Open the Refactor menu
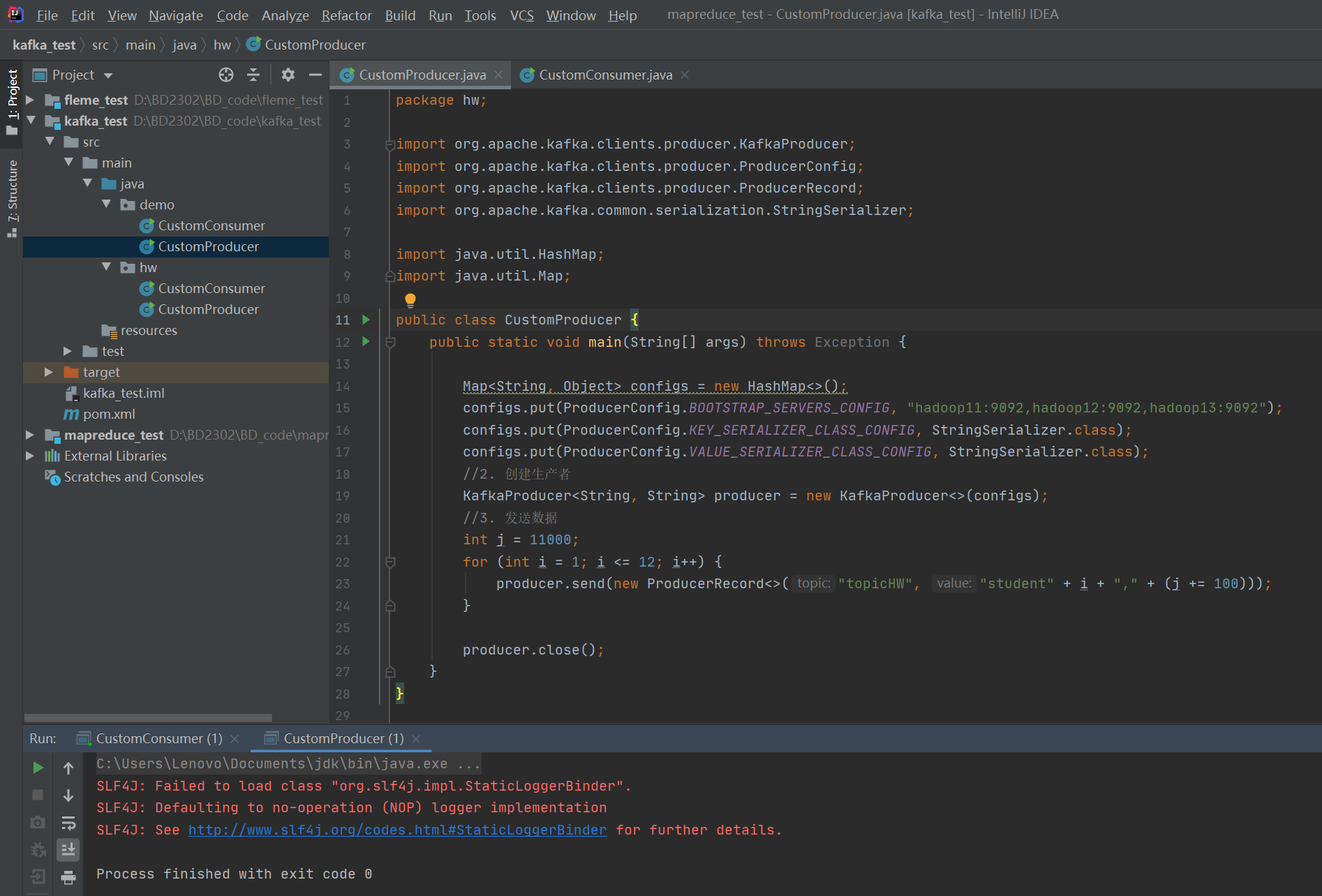This screenshot has width=1322, height=896. 346,15
